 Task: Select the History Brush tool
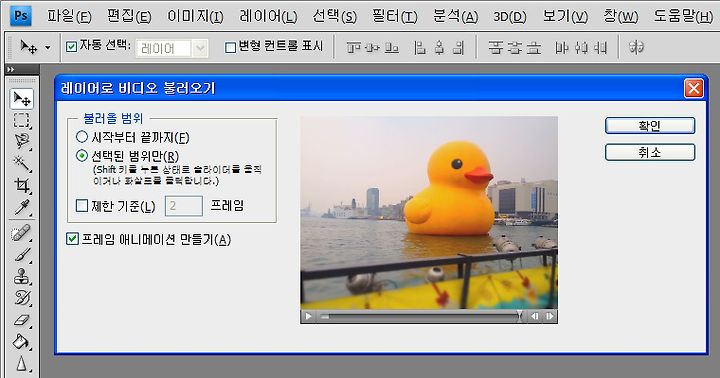[22, 298]
